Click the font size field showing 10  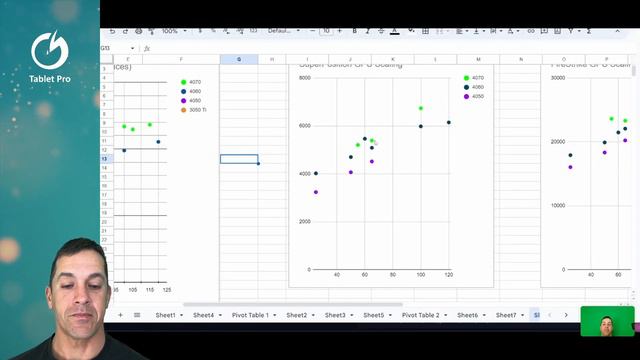tap(326, 31)
